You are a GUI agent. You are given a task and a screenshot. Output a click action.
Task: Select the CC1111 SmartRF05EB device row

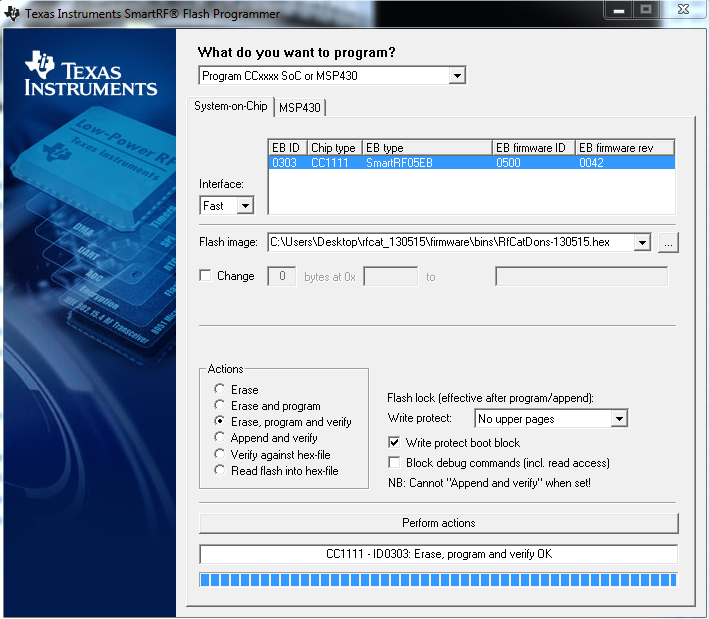(x=470, y=162)
